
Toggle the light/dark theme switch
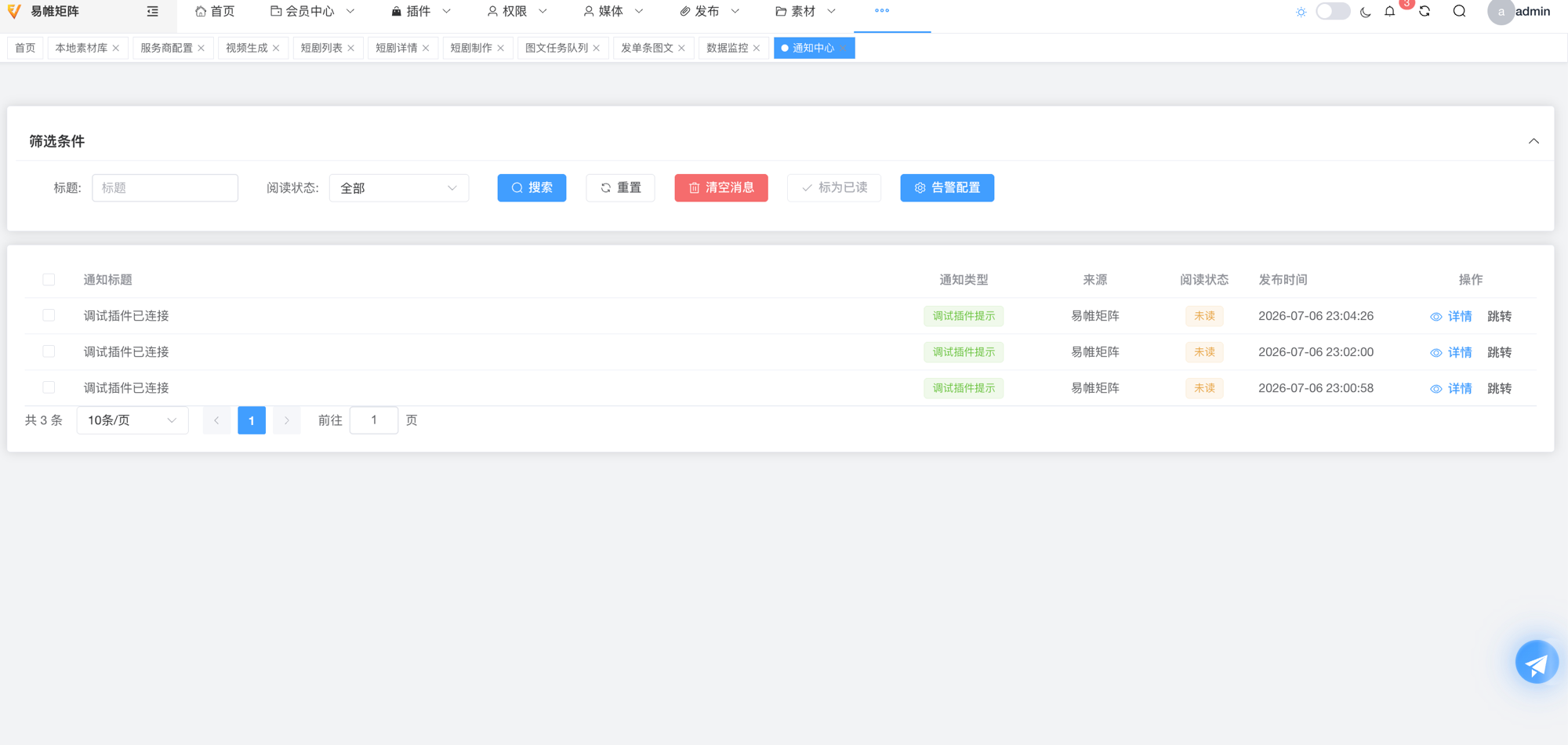click(1333, 12)
